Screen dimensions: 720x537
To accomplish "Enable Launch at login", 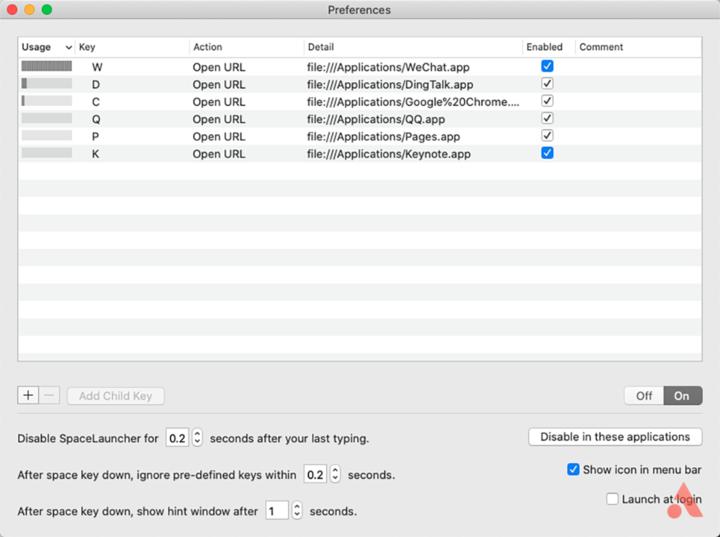I will (613, 499).
